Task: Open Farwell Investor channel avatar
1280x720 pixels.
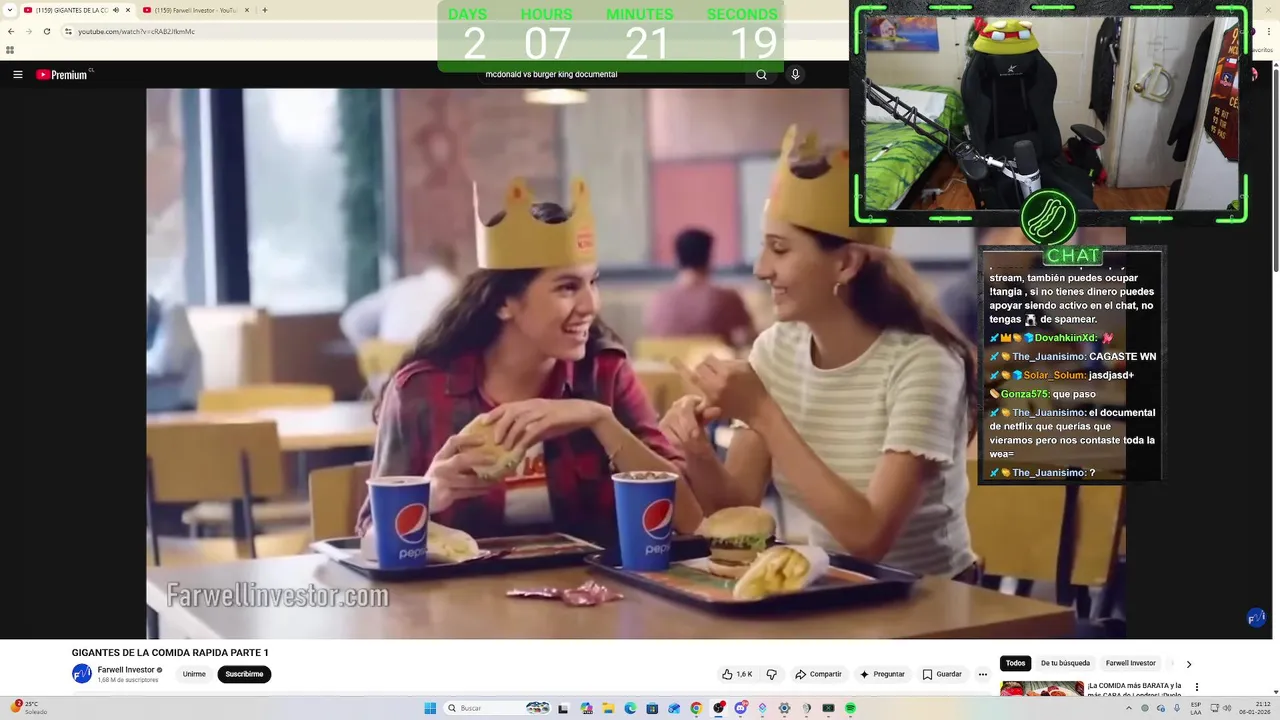Action: (x=82, y=674)
